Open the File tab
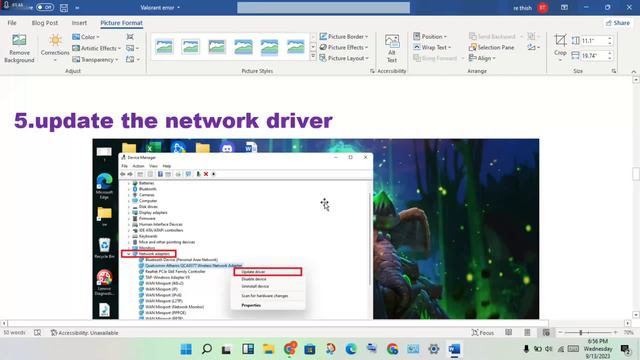Image resolution: width=640 pixels, height=360 pixels. 12,23
